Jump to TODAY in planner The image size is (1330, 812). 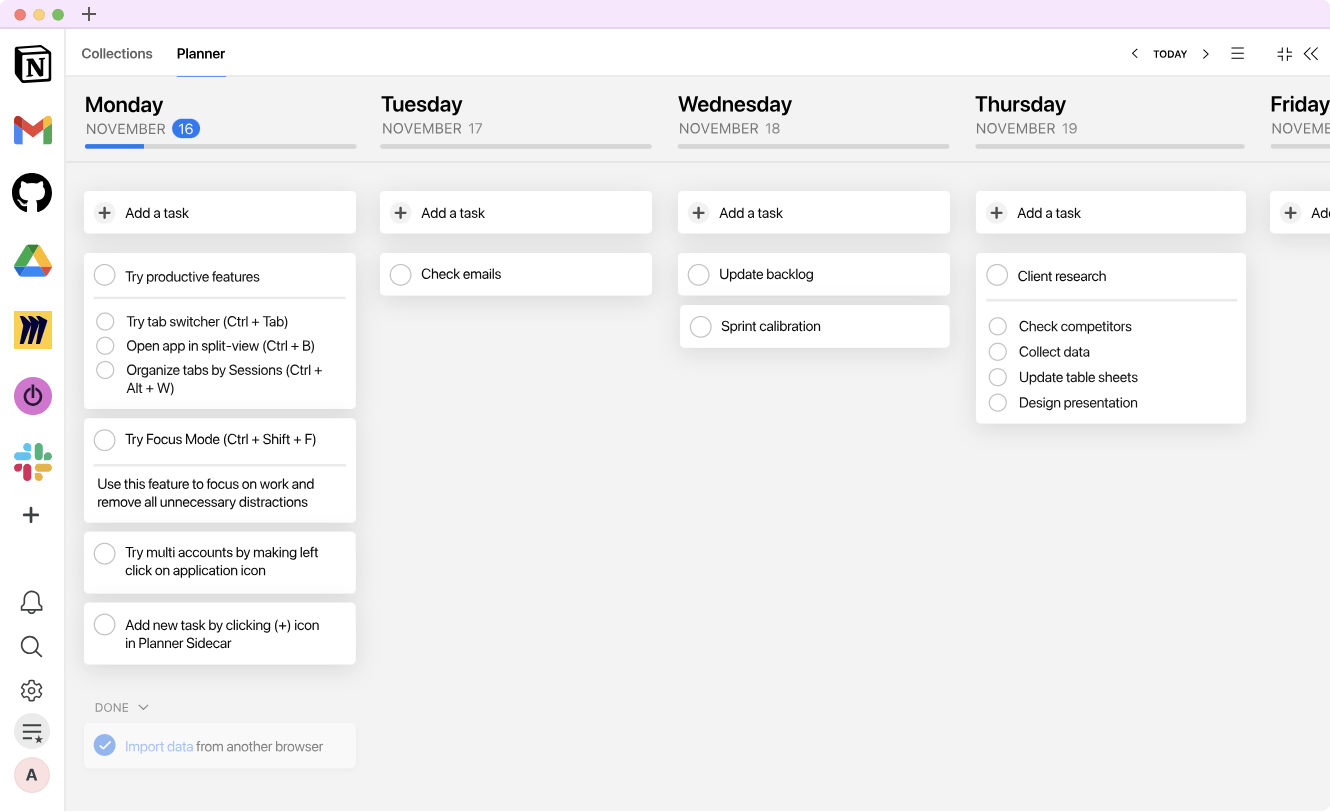click(x=1170, y=54)
